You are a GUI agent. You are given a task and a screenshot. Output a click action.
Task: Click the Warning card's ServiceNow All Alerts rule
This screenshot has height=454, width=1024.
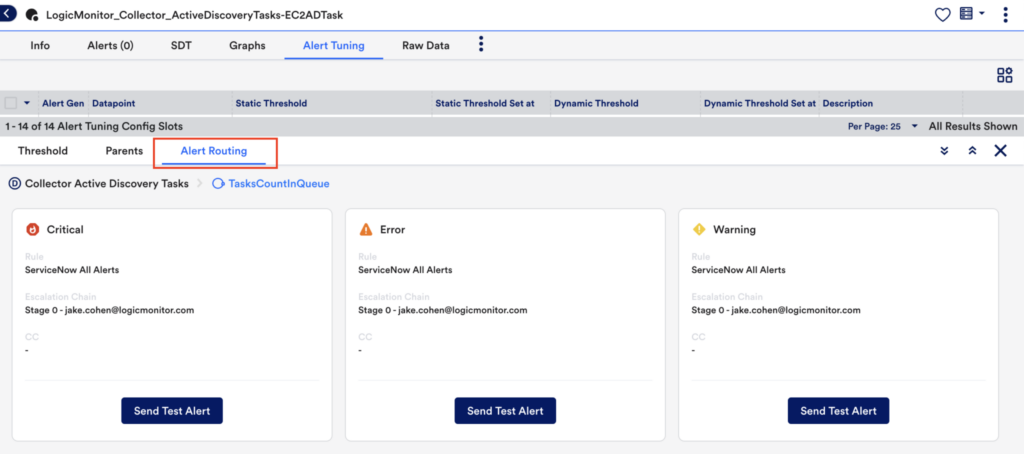pyautogui.click(x=739, y=270)
